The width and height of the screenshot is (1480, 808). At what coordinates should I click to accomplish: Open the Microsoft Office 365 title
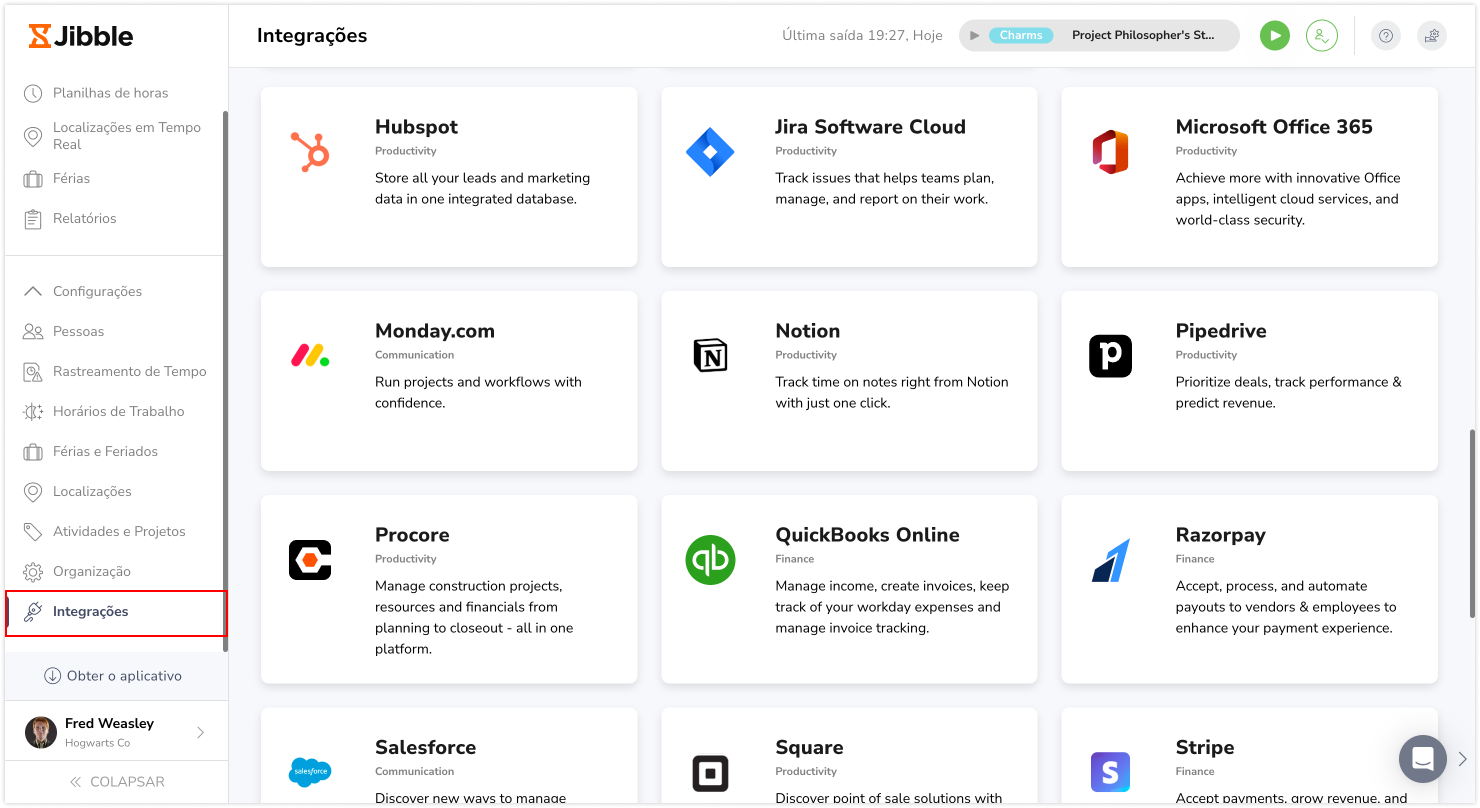coord(1274,127)
